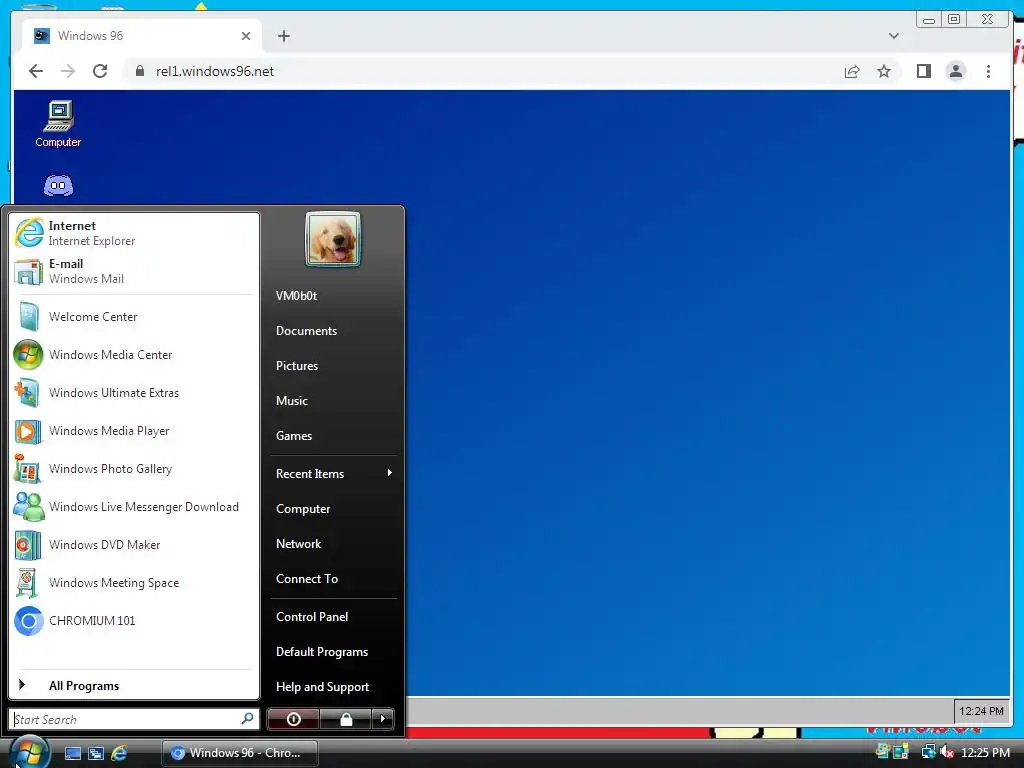The image size is (1024, 768).
Task: Click the 12:25 PM taskbar clock
Action: (985, 752)
